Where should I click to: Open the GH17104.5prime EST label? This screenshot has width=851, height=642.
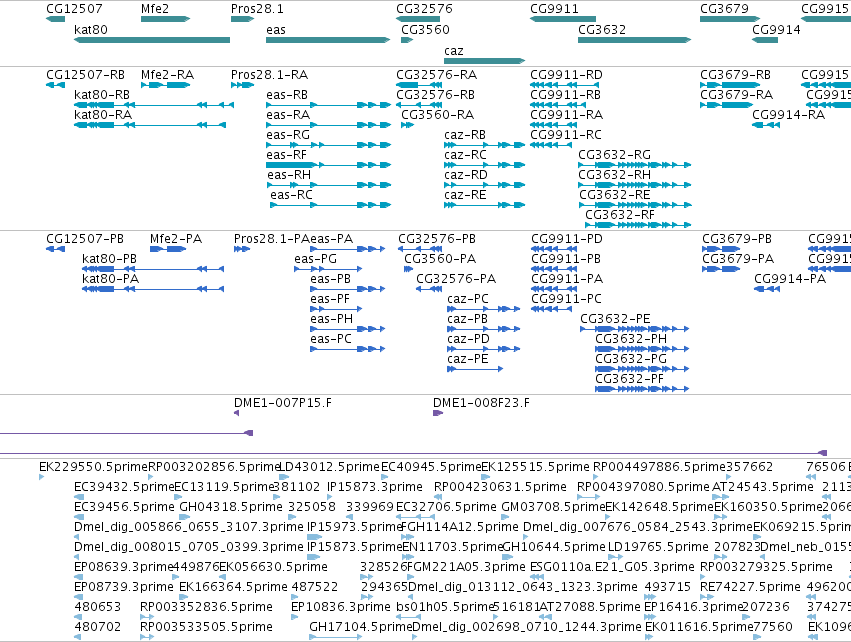(361, 627)
